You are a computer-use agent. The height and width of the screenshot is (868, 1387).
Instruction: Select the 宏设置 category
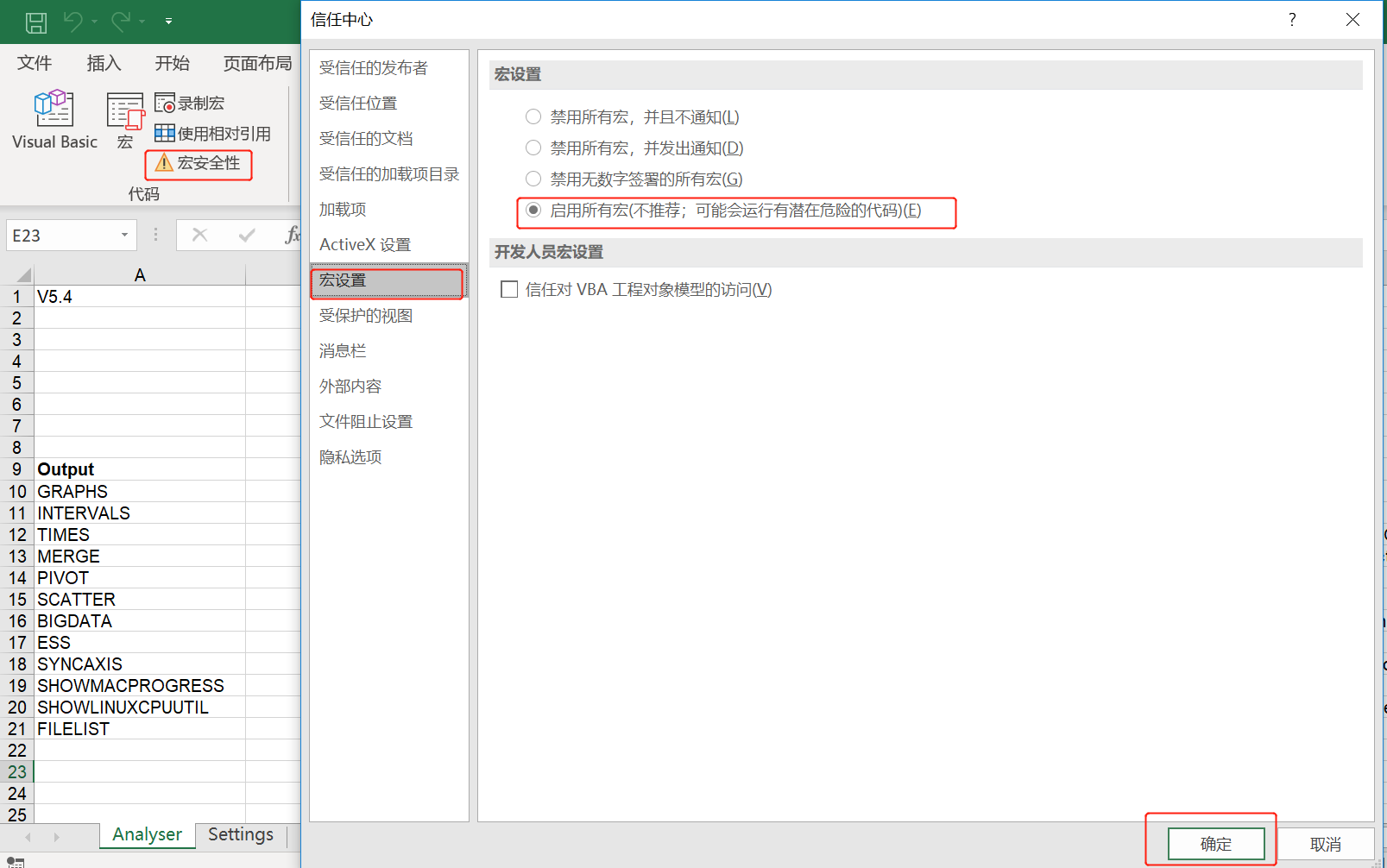point(389,280)
